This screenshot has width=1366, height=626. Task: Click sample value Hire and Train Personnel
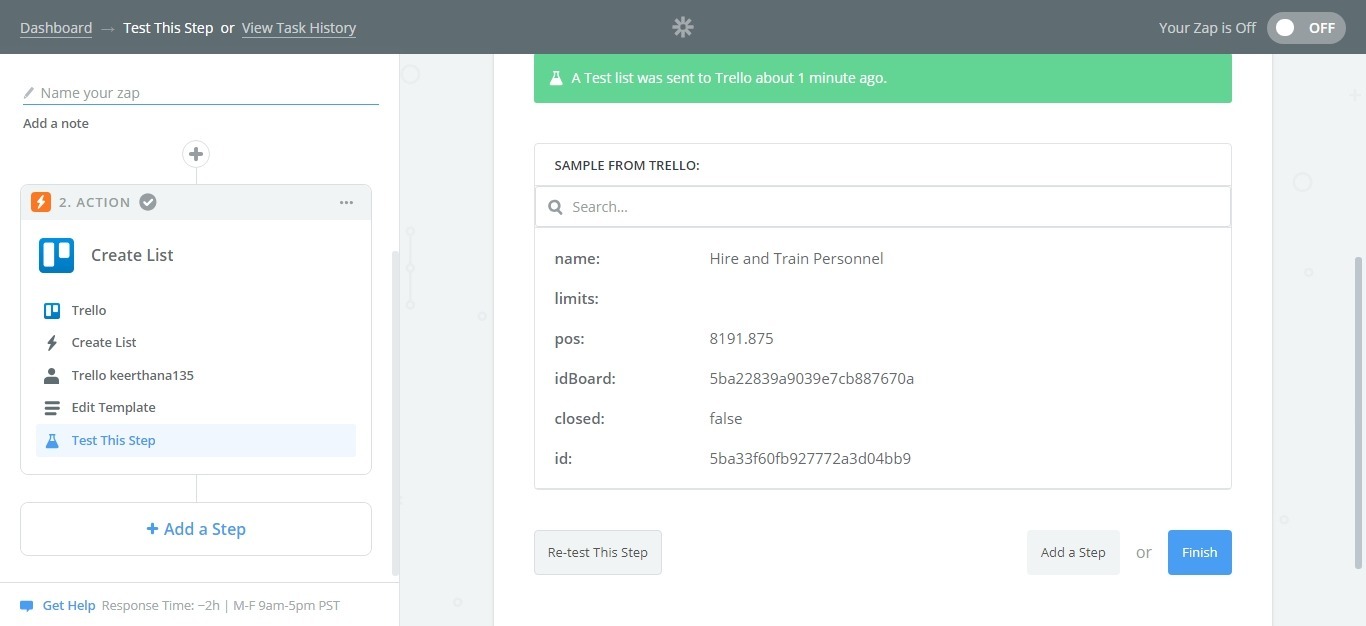(x=796, y=258)
